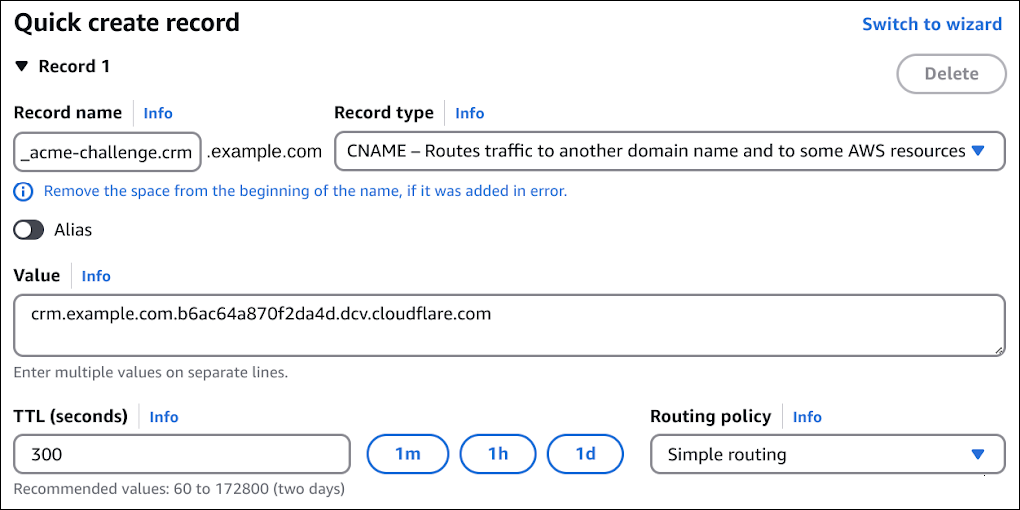
Task: Click the Switch to wizard link
Action: tap(931, 24)
